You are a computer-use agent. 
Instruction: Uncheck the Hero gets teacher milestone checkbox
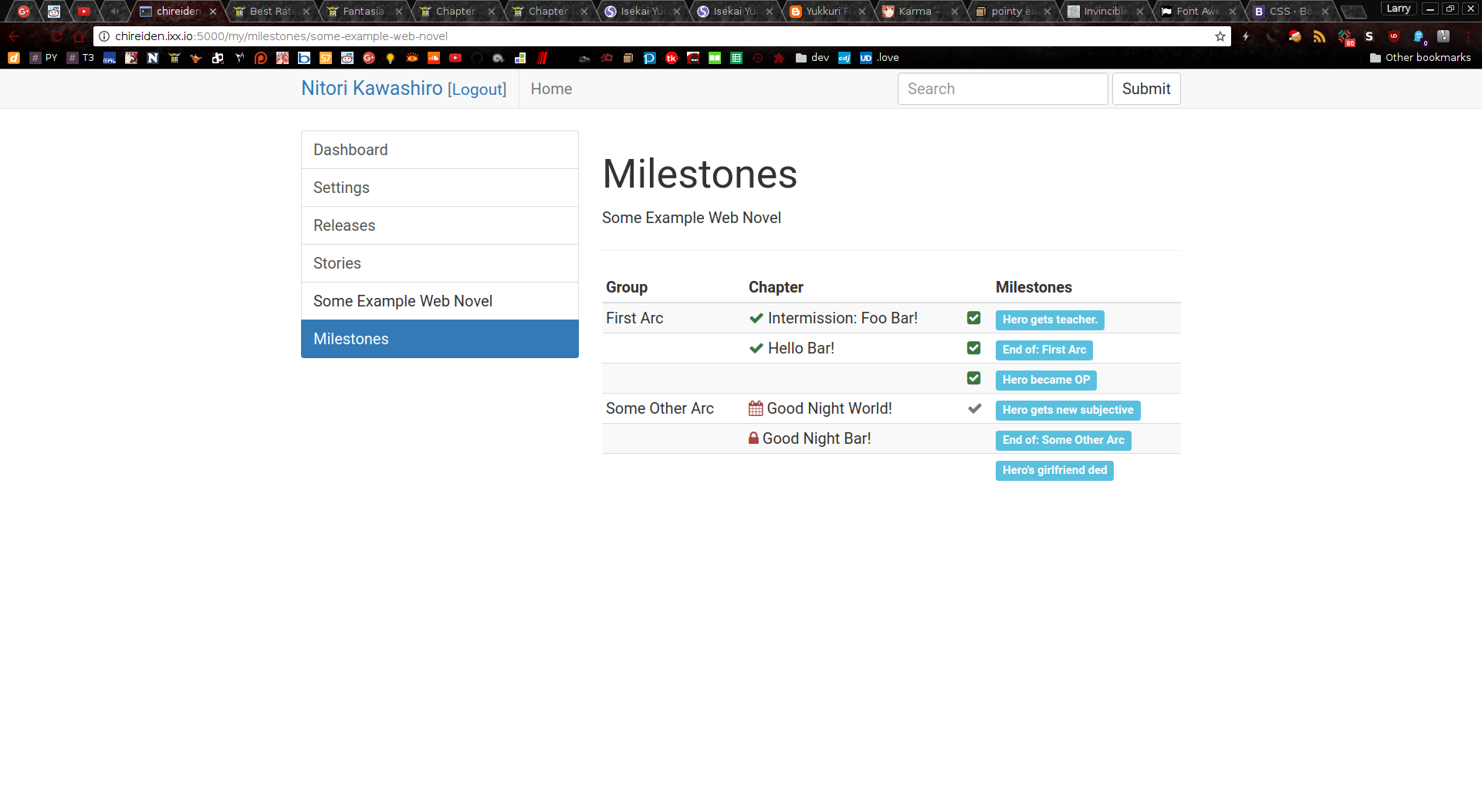pos(974,318)
